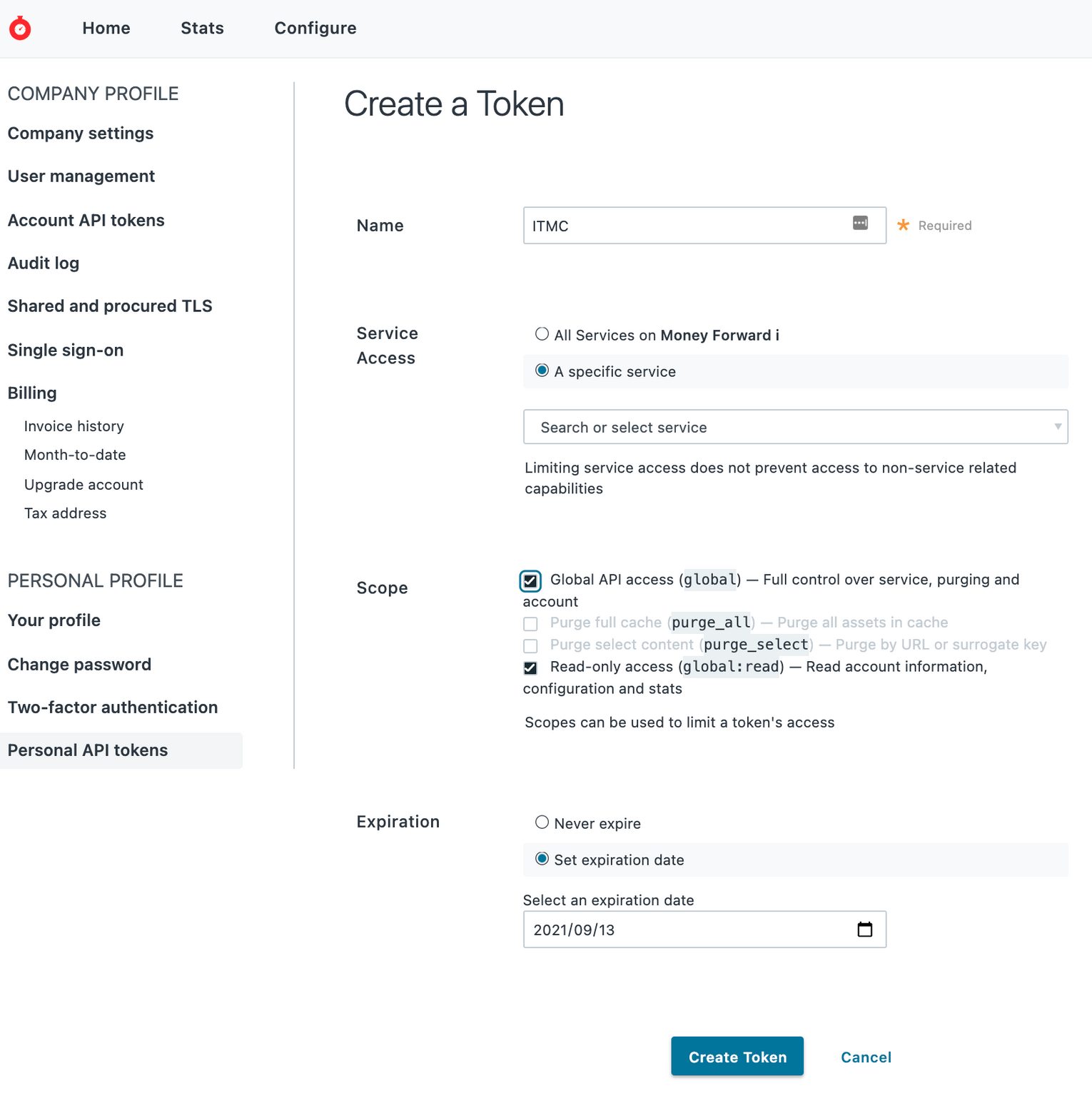Open Tax address page
The width and height of the screenshot is (1092, 1108).
coord(65,513)
